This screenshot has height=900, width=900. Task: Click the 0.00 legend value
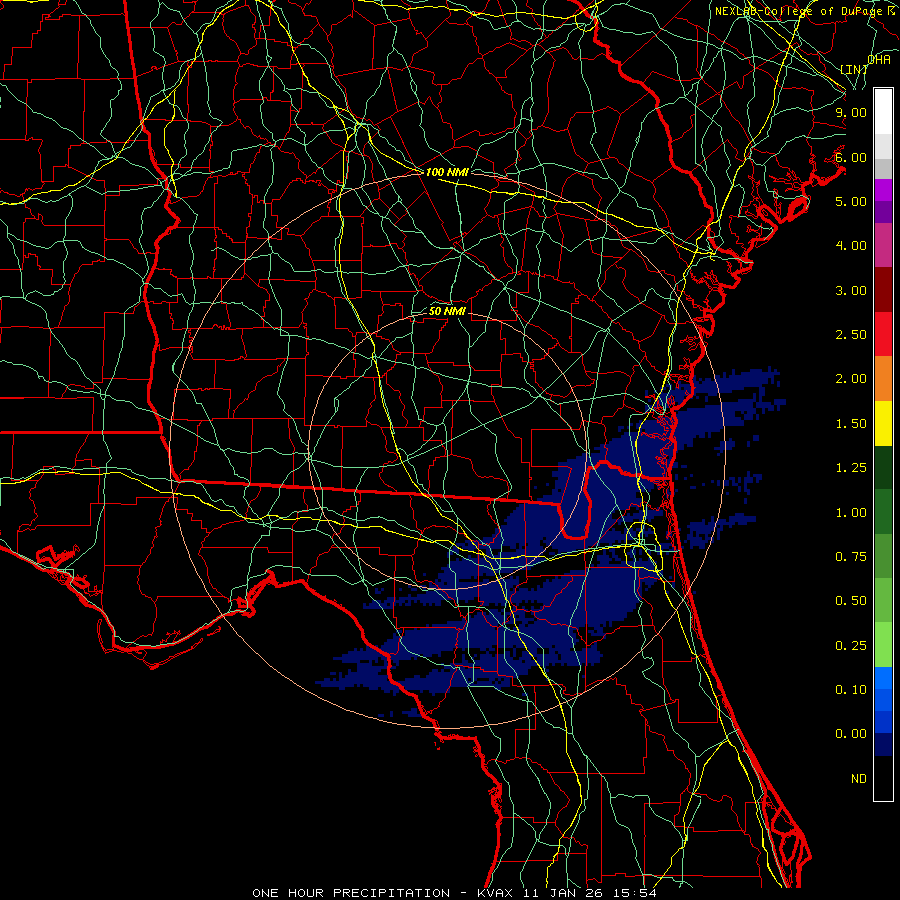(x=851, y=734)
